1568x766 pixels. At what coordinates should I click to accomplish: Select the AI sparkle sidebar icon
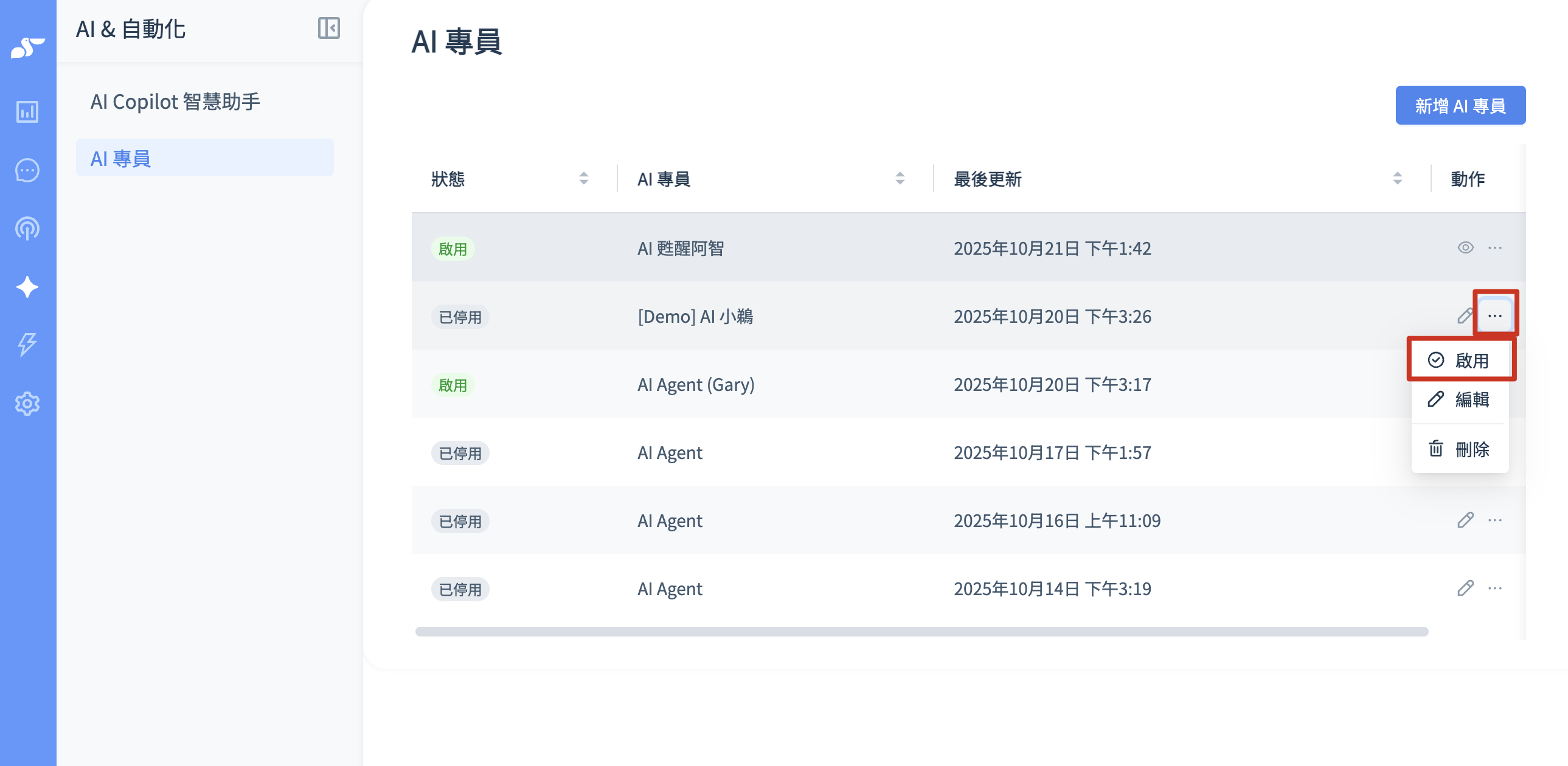point(27,286)
